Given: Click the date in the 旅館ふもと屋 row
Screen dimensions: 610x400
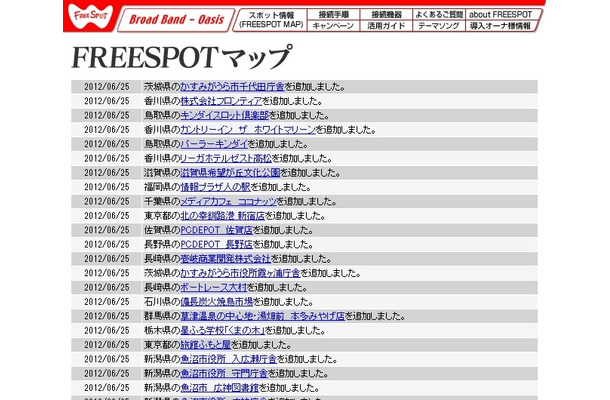Looking at the screenshot, I should 107,345.
